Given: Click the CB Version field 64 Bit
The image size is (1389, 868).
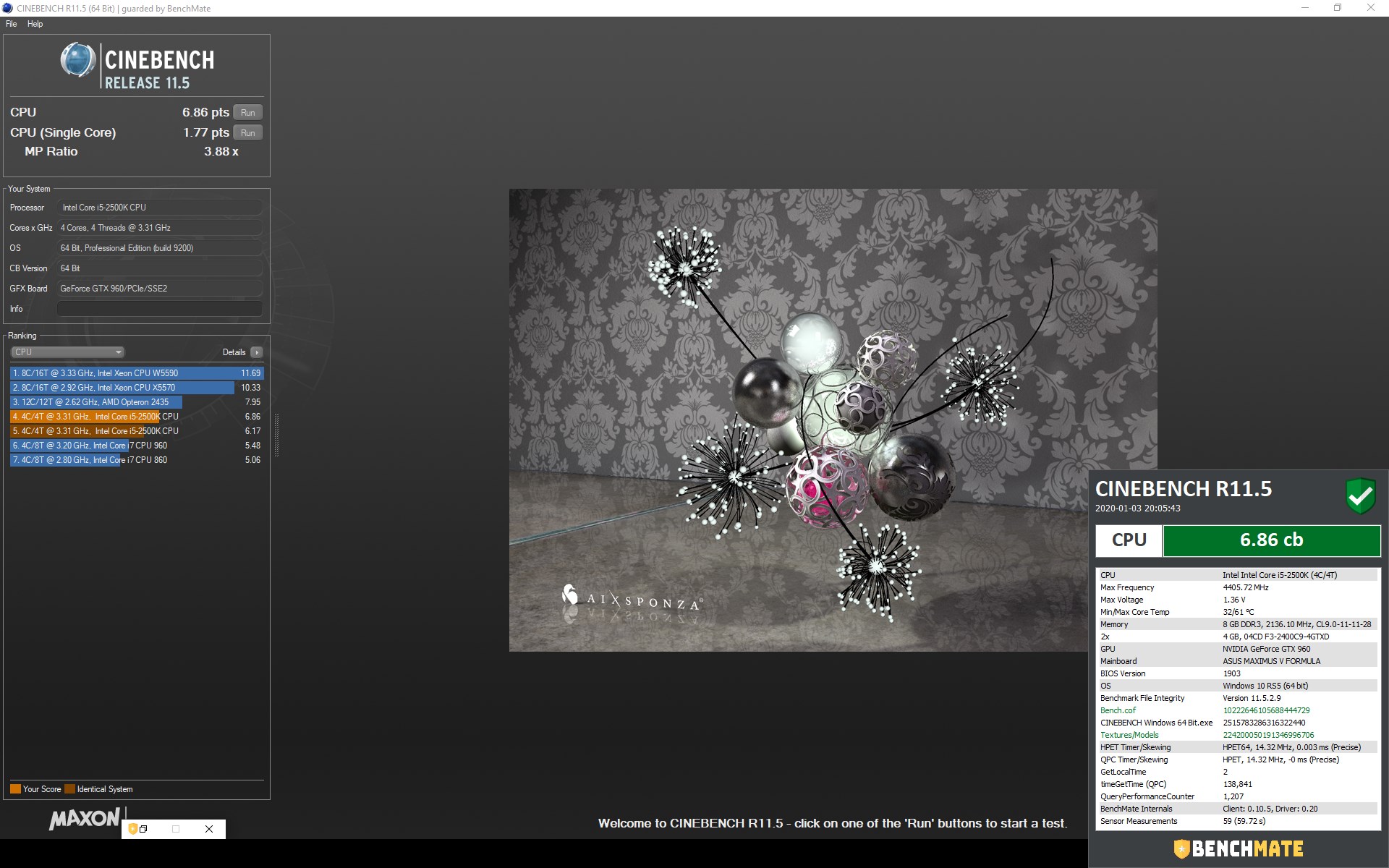Looking at the screenshot, I should click(160, 268).
